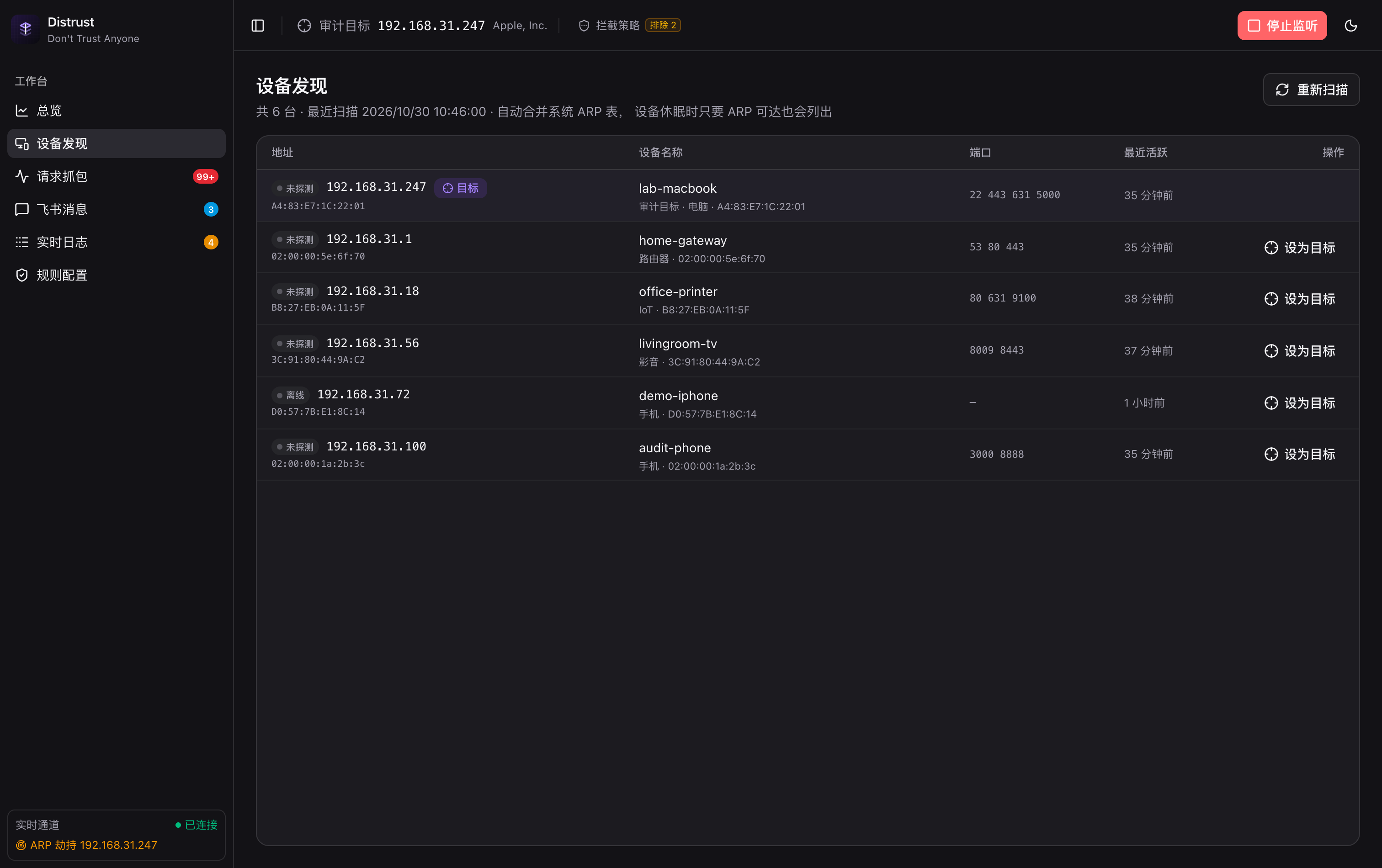The height and width of the screenshot is (868, 1382).
Task: Select 设备发现 sidebar item
Action: pos(117,143)
